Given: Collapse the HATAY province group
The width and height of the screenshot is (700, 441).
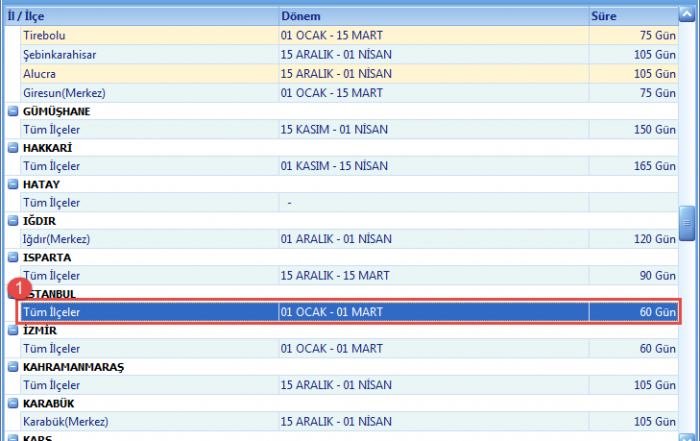Looking at the screenshot, I should (x=13, y=184).
